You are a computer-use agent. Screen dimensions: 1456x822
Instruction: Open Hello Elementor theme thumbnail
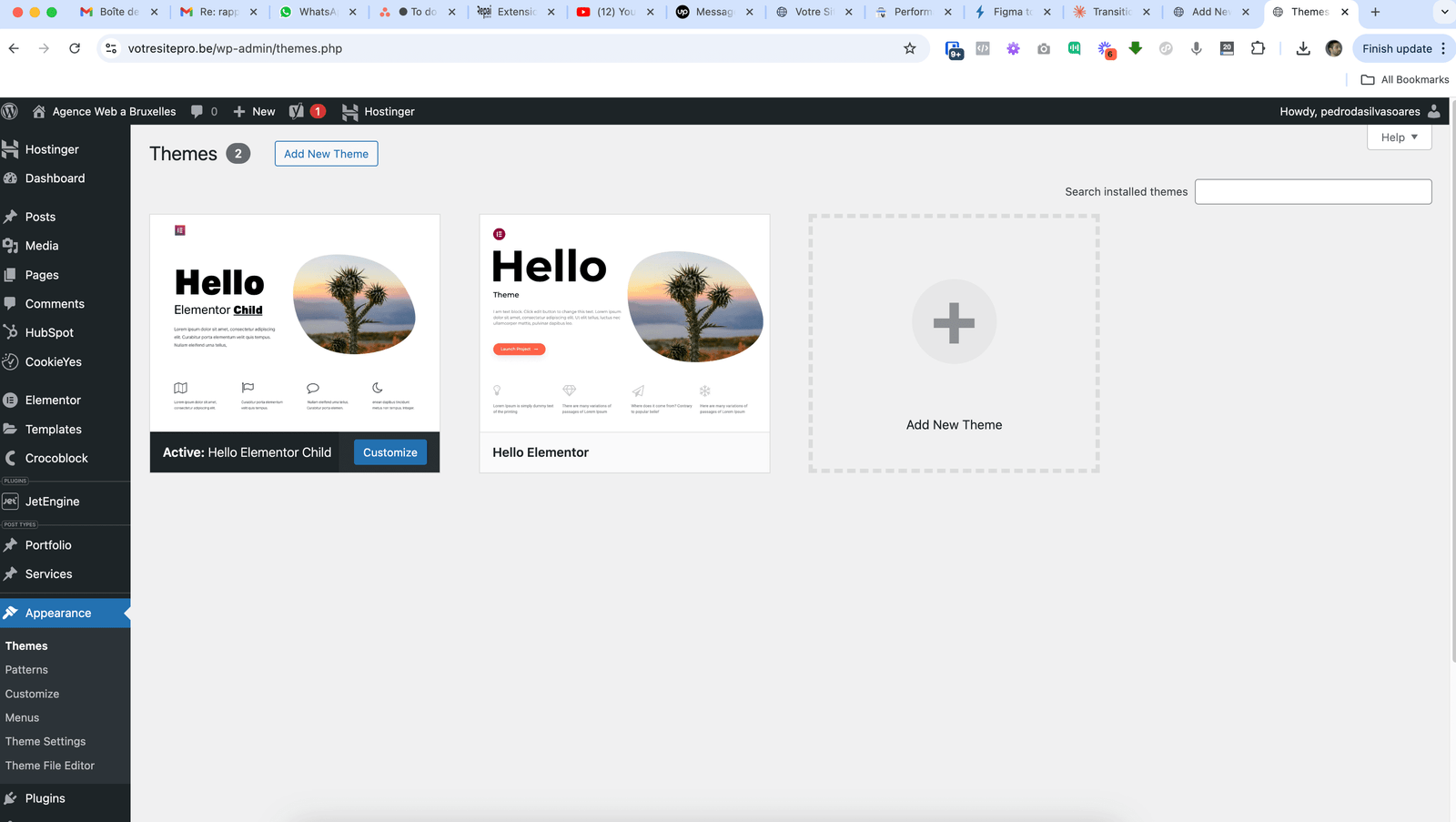[x=624, y=323]
